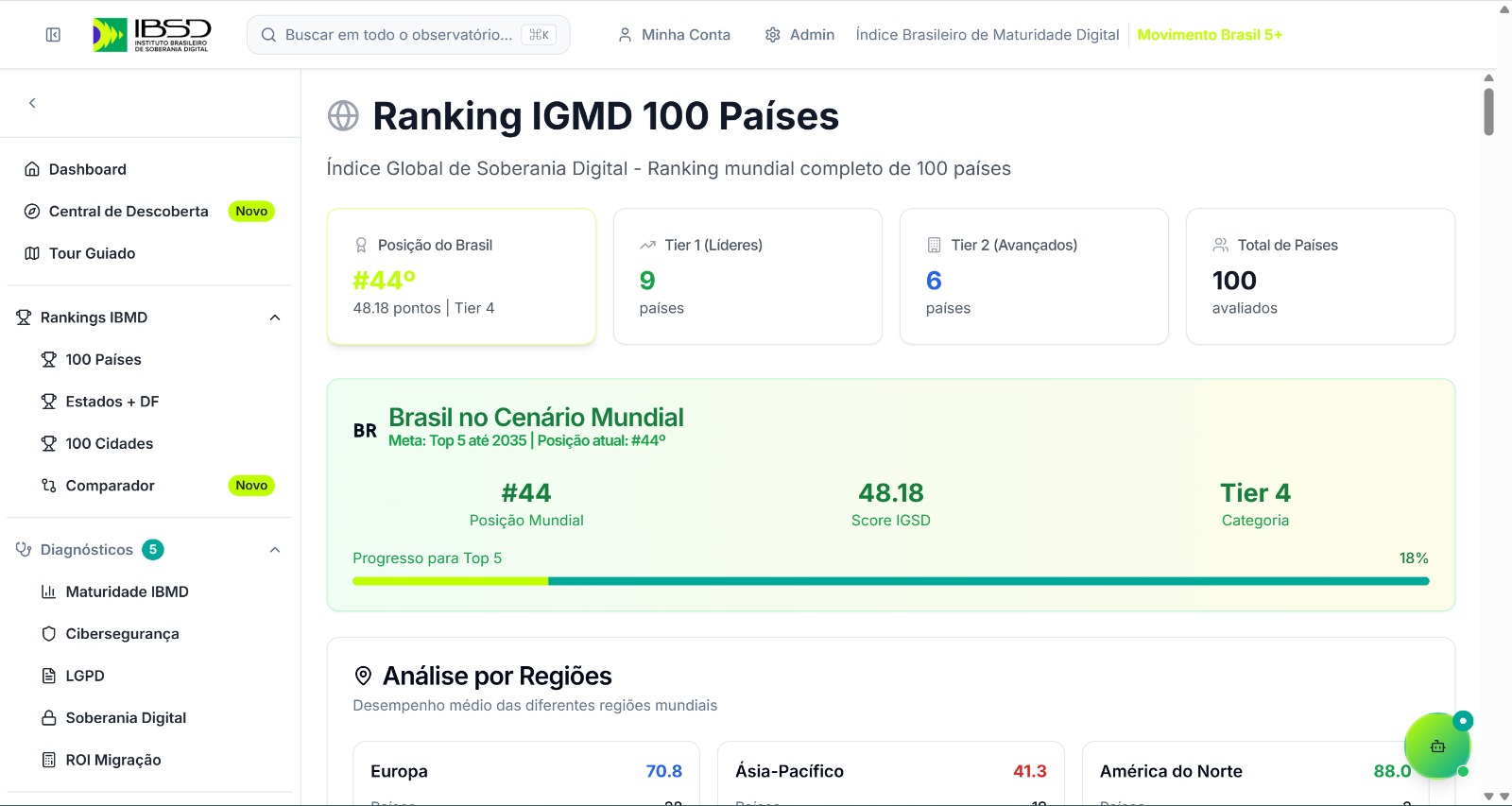Click the back arrow in sidebar

pos(32,103)
